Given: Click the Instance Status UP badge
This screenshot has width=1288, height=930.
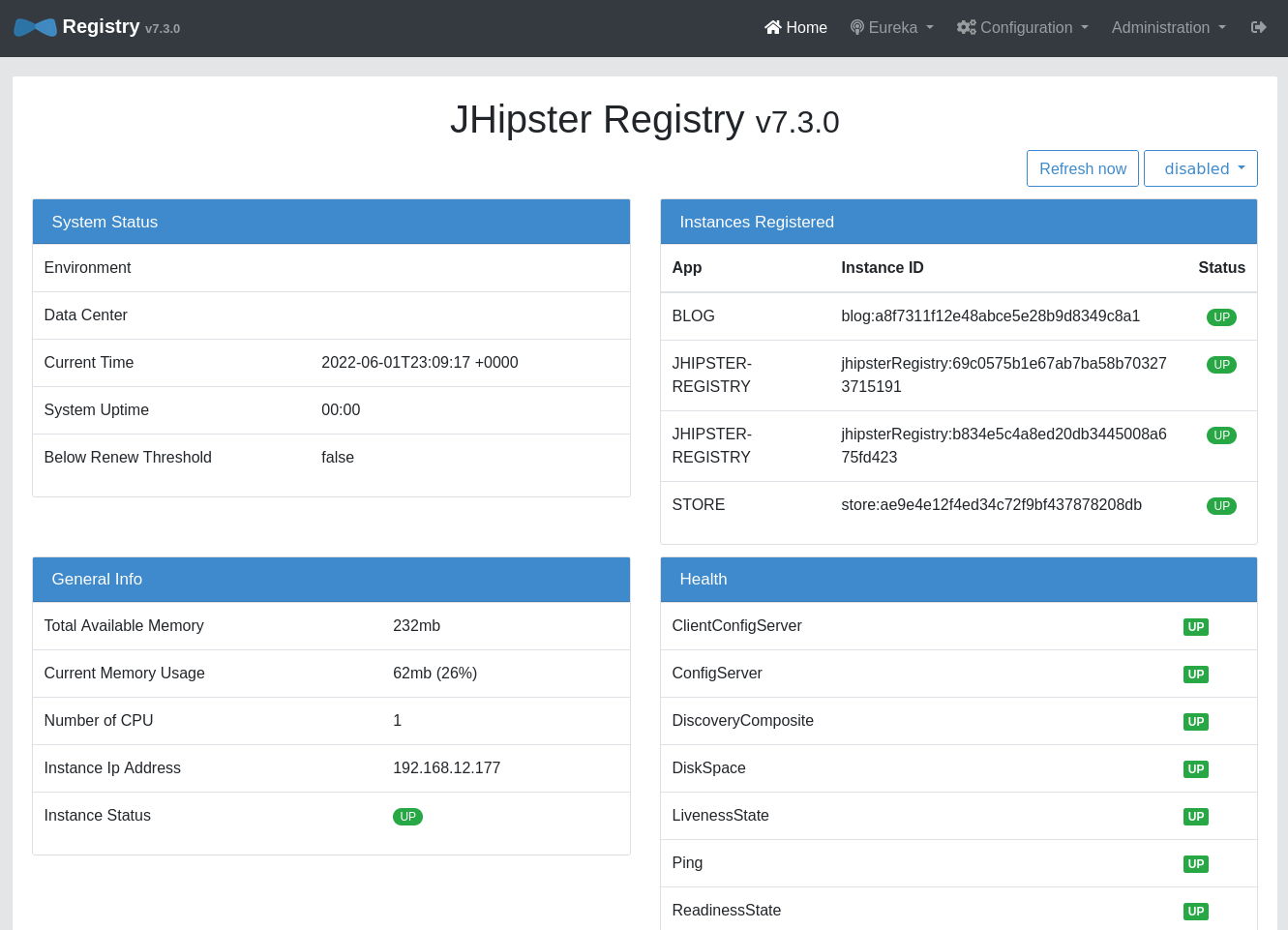Looking at the screenshot, I should [407, 817].
